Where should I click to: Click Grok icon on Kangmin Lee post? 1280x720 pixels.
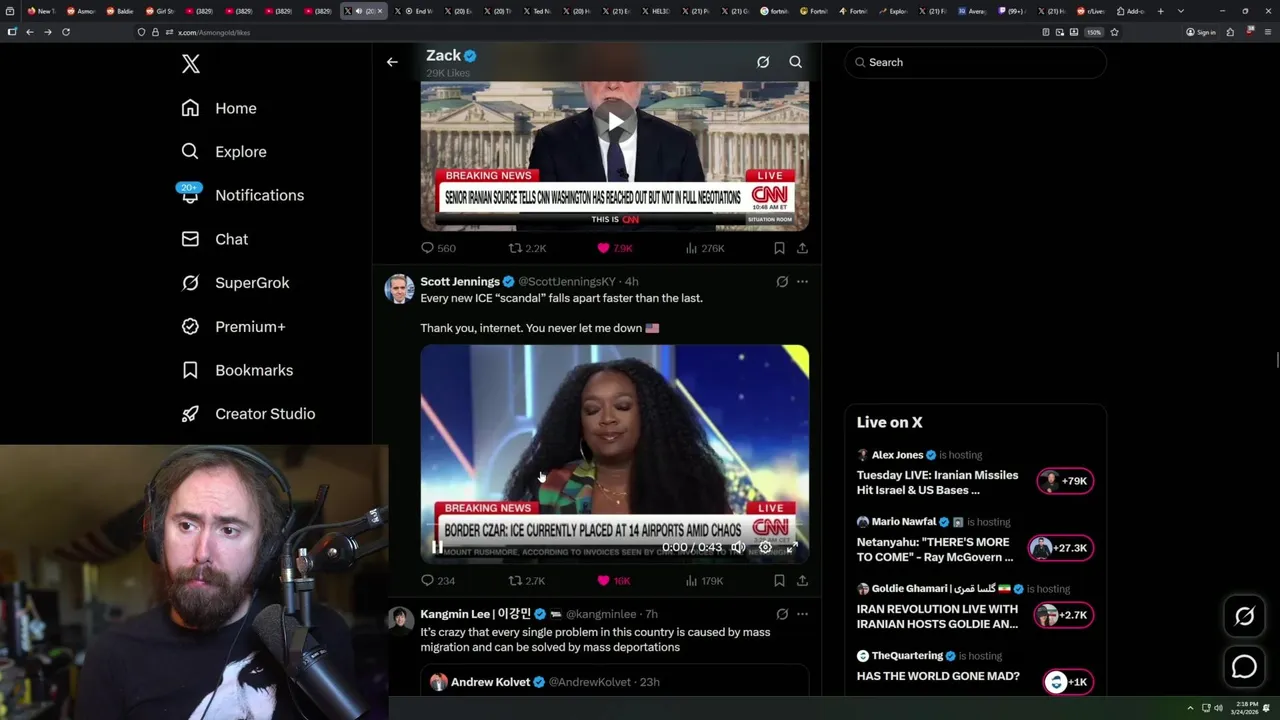(x=782, y=614)
